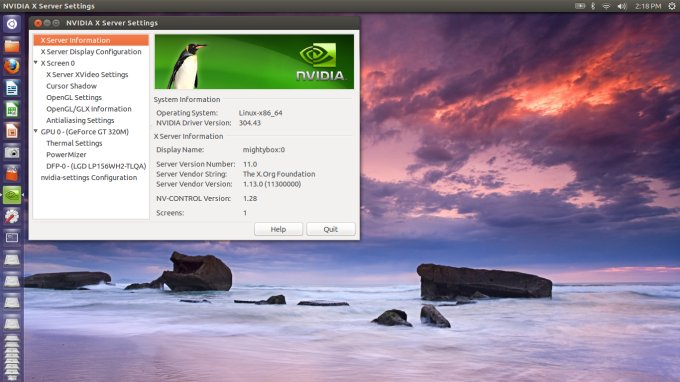Open nvidia-settings Configuration
The width and height of the screenshot is (680, 382).
[x=89, y=177]
